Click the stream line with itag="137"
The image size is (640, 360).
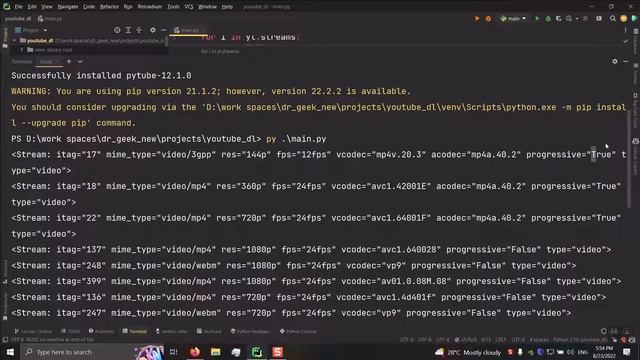tap(311, 250)
